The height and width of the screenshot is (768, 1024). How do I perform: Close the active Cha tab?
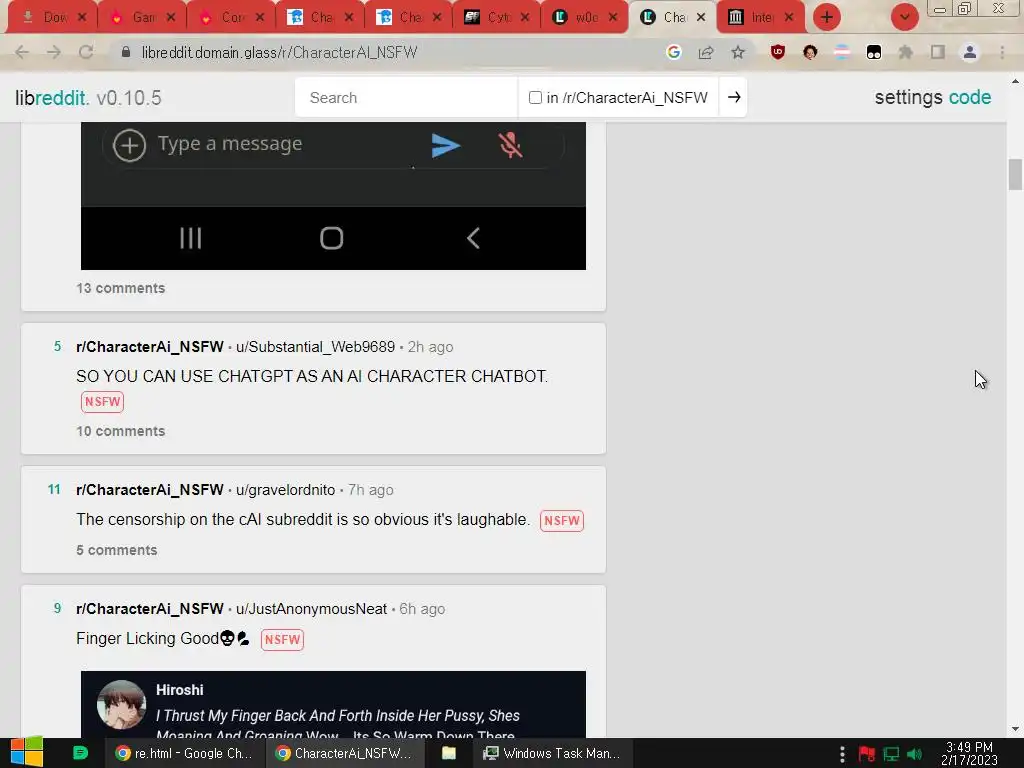(701, 17)
